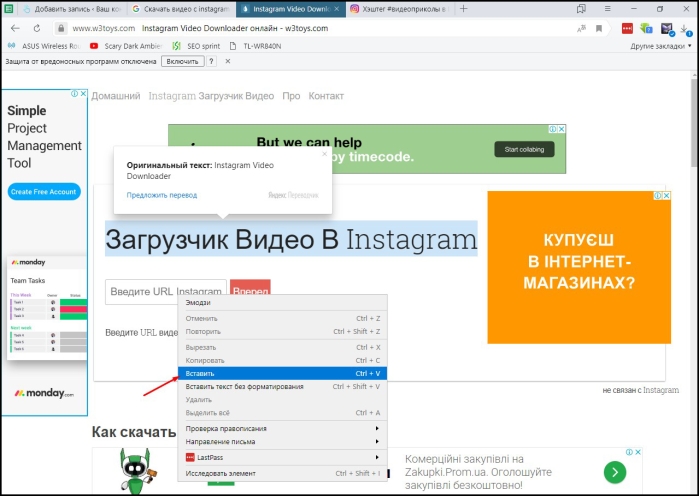Expand the Проверка правописания submenu
This screenshot has width=699, height=496.
[282, 428]
